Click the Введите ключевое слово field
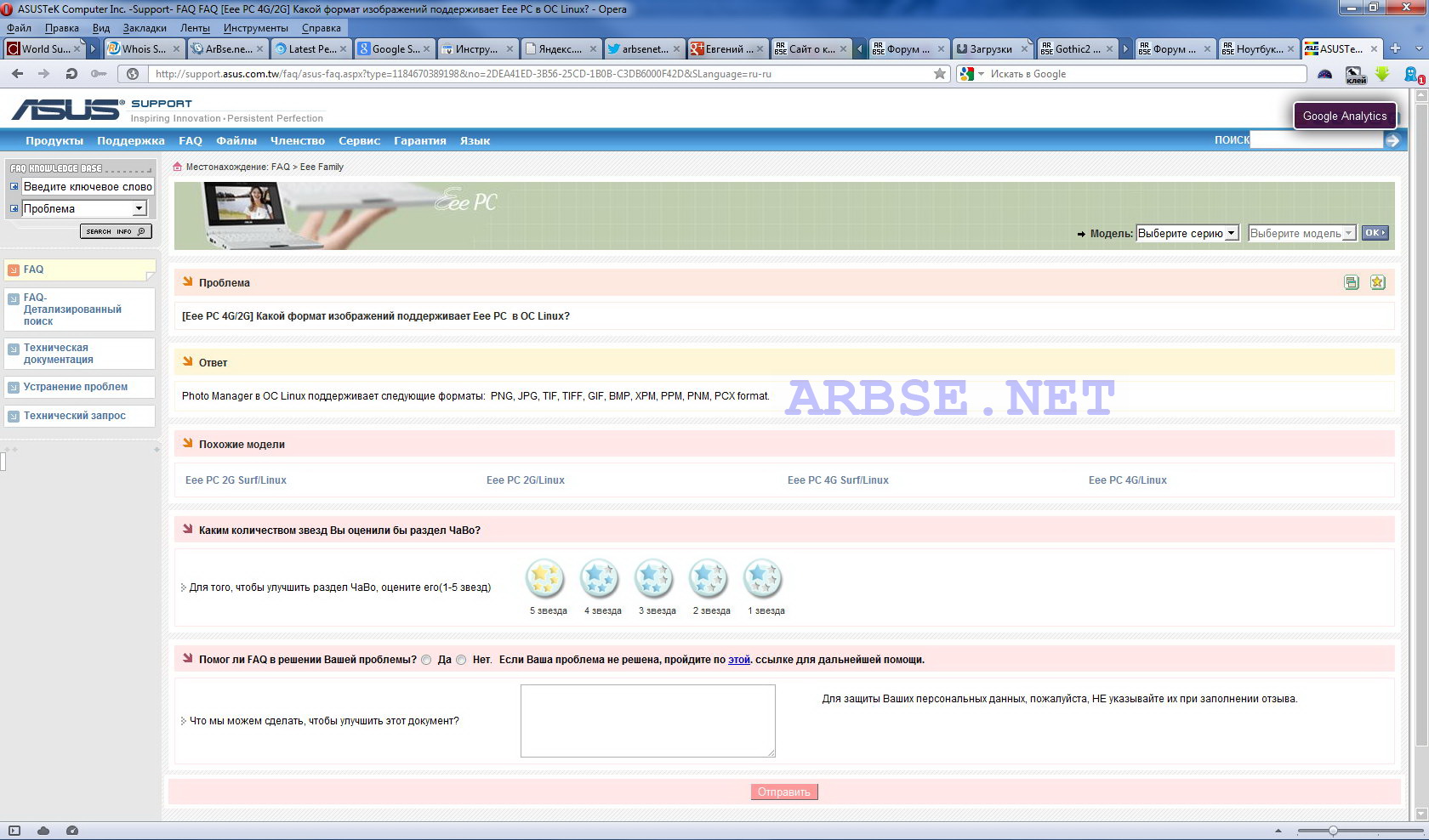Screen dimensions: 1429x840 click(88, 186)
